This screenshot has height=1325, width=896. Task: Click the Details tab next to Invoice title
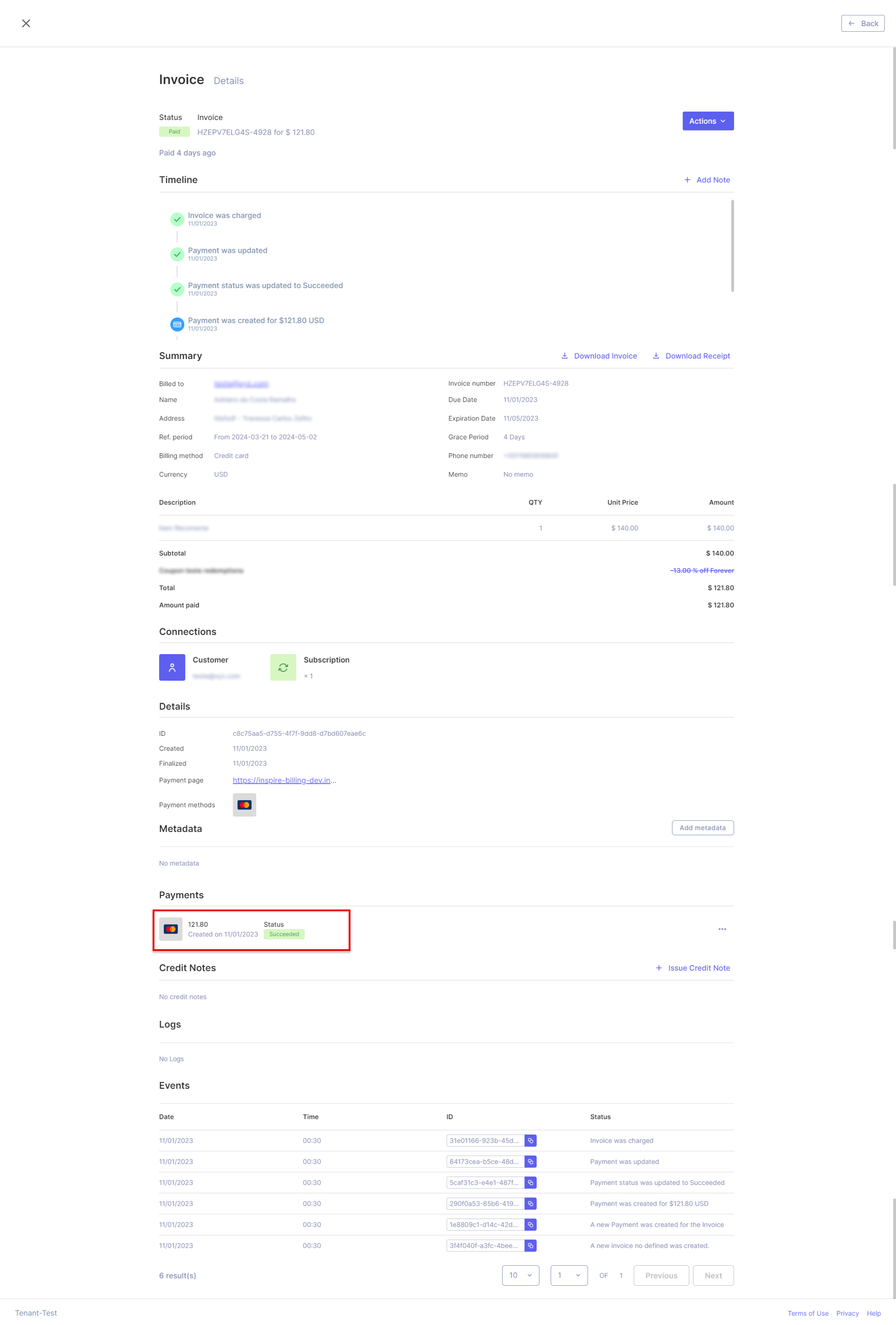click(x=229, y=81)
